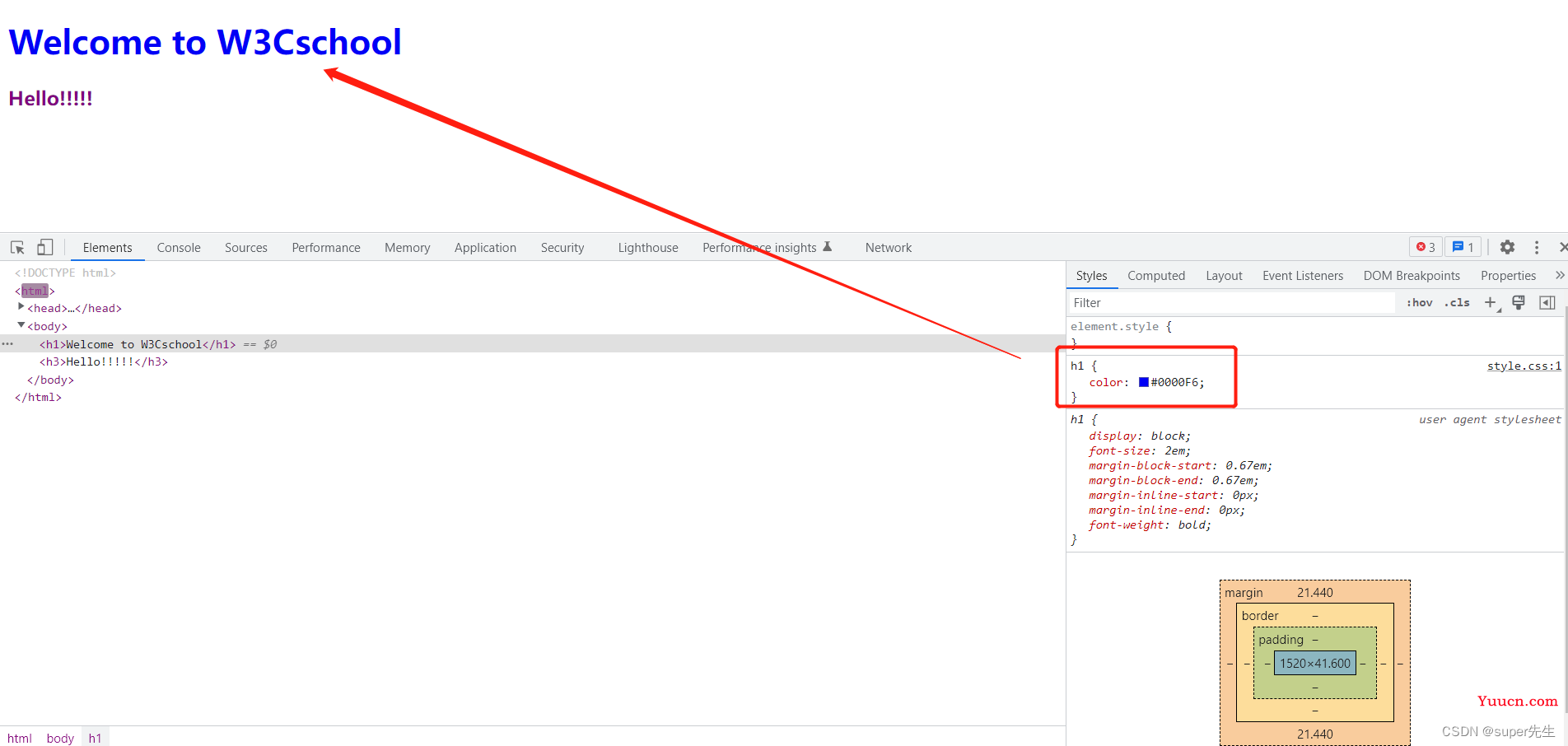The width and height of the screenshot is (1568, 746).
Task: Open DevTools settings gear
Action: (1507, 247)
